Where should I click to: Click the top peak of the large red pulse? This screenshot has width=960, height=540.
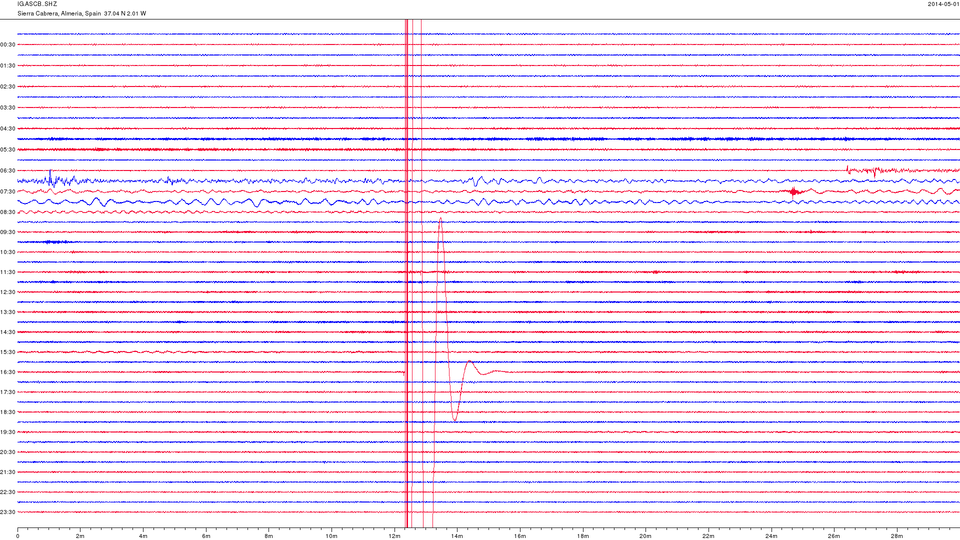click(x=440, y=219)
